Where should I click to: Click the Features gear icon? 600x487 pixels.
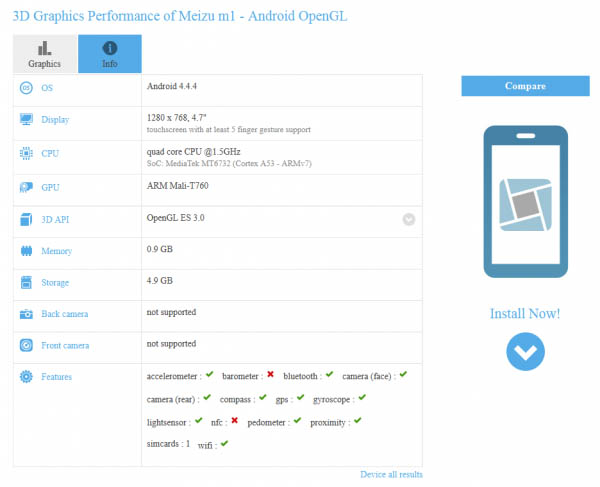click(x=26, y=377)
